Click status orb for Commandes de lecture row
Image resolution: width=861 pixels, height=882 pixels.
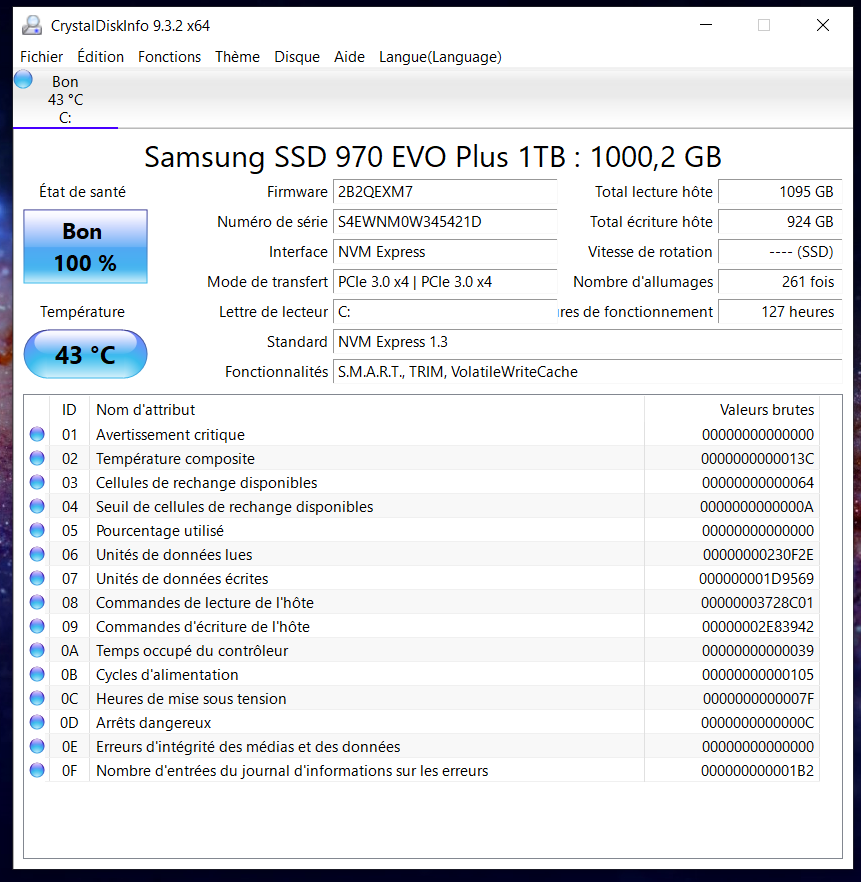[x=37, y=602]
